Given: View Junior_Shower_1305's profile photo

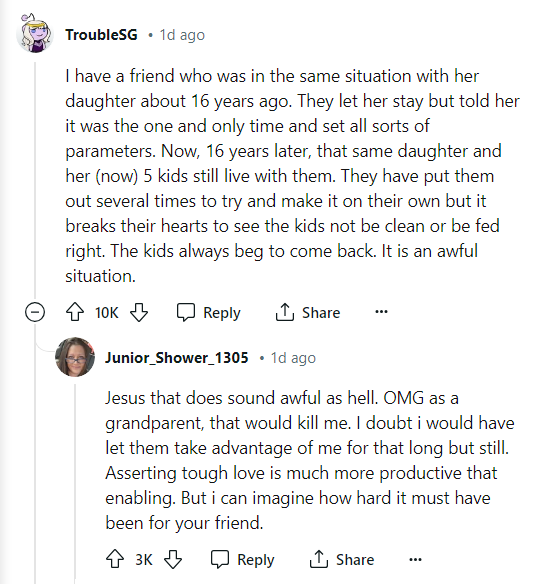Looking at the screenshot, I should pyautogui.click(x=75, y=357).
